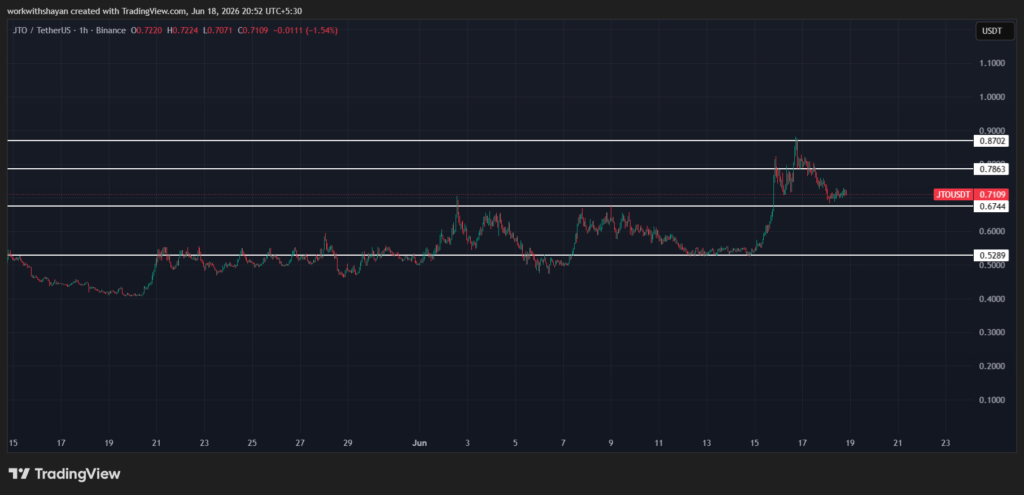This screenshot has height=495, width=1024.
Task: Click the 9 date label on time axis
Action: click(611, 443)
